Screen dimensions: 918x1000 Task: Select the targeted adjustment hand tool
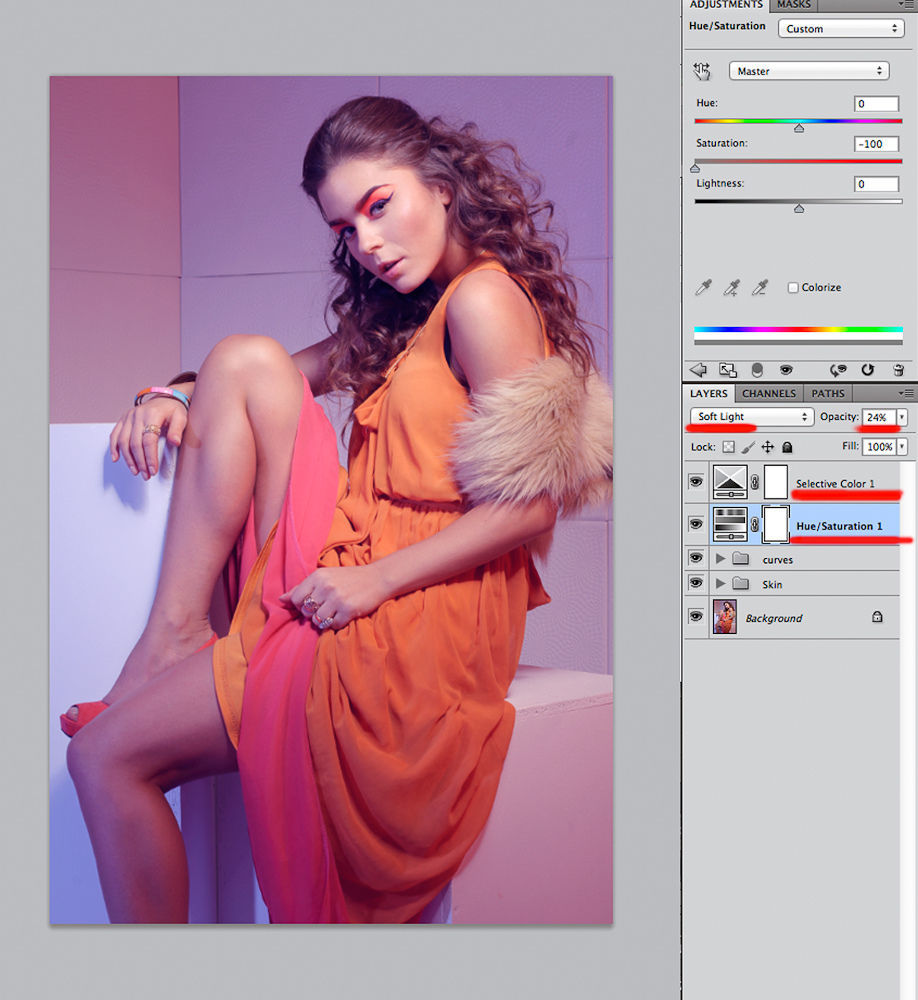[701, 71]
